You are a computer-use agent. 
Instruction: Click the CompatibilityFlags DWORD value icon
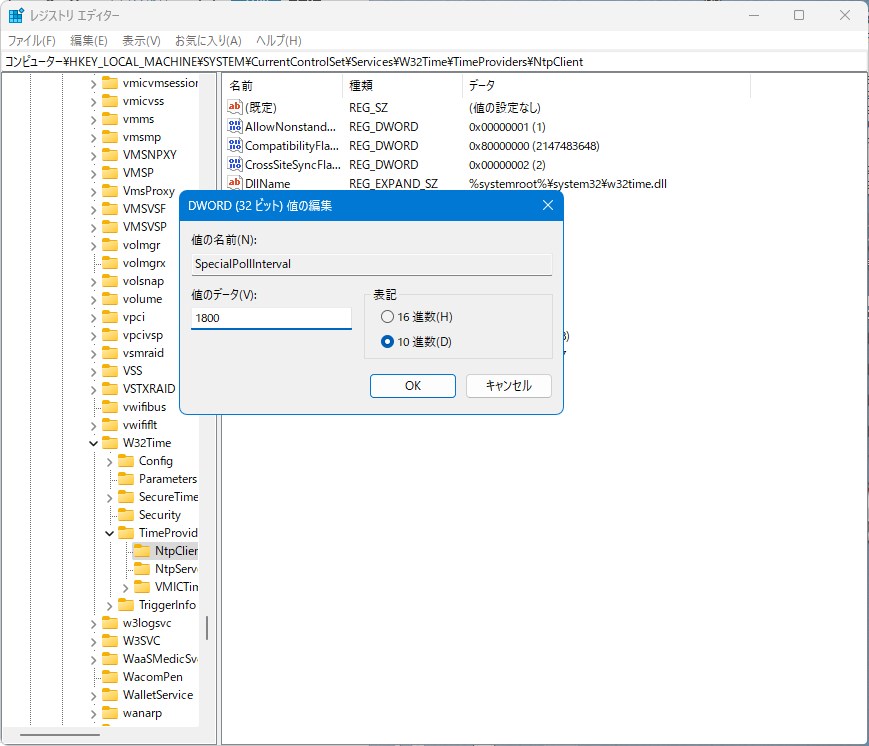click(235, 146)
